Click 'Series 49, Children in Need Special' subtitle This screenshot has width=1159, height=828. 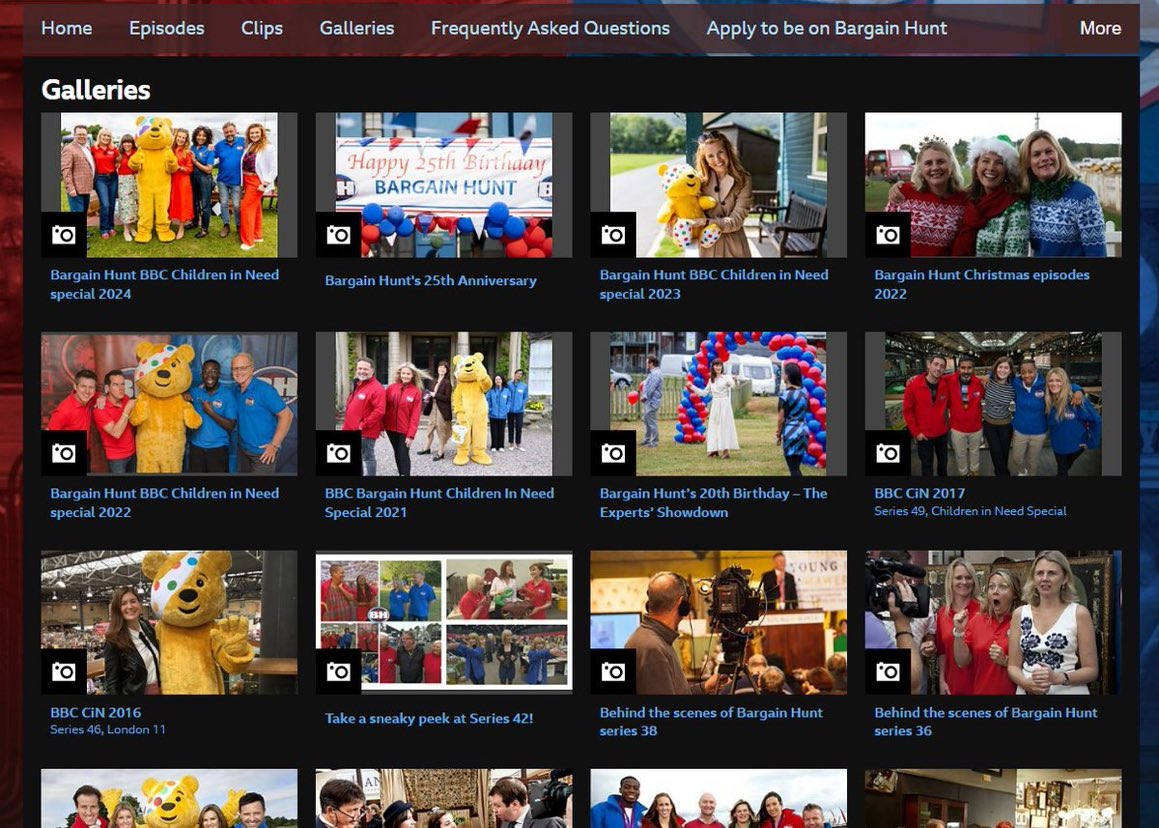pyautogui.click(x=971, y=511)
